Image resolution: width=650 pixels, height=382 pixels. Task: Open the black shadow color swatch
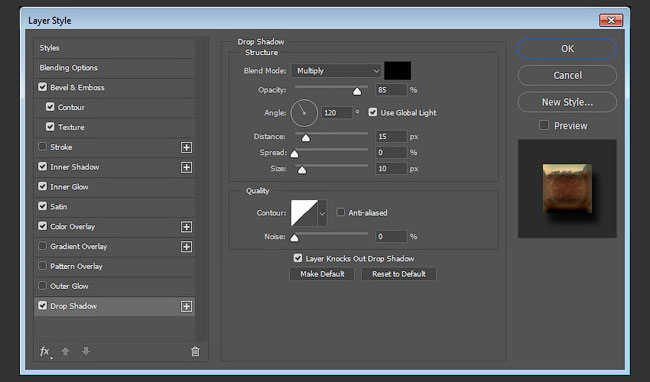[398, 71]
